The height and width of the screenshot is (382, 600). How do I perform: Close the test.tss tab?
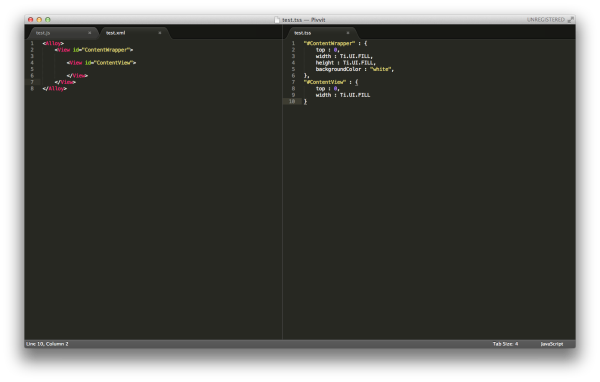point(348,33)
